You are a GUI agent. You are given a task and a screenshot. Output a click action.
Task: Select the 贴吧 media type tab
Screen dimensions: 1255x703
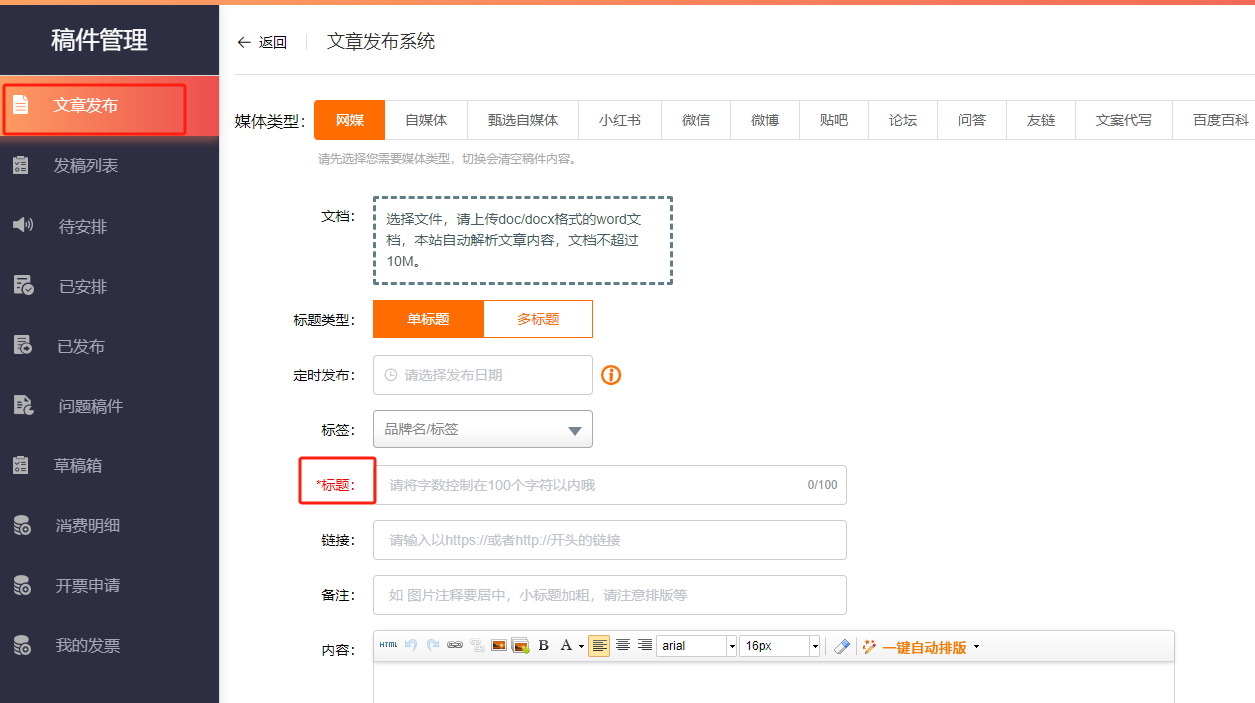tap(834, 120)
